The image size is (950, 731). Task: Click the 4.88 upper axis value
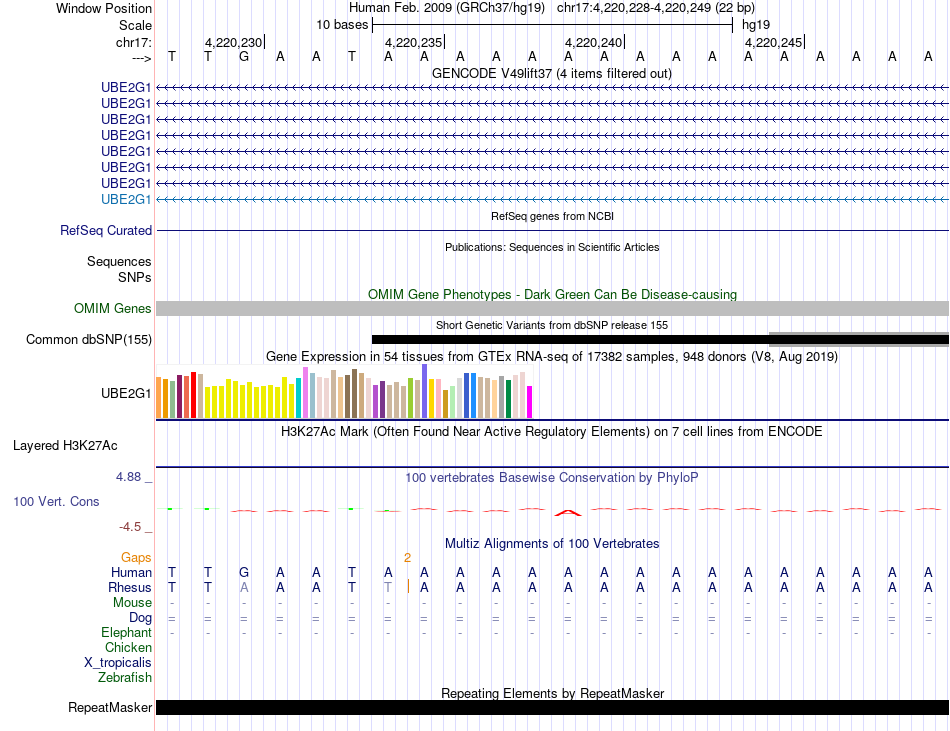pyautogui.click(x=128, y=477)
